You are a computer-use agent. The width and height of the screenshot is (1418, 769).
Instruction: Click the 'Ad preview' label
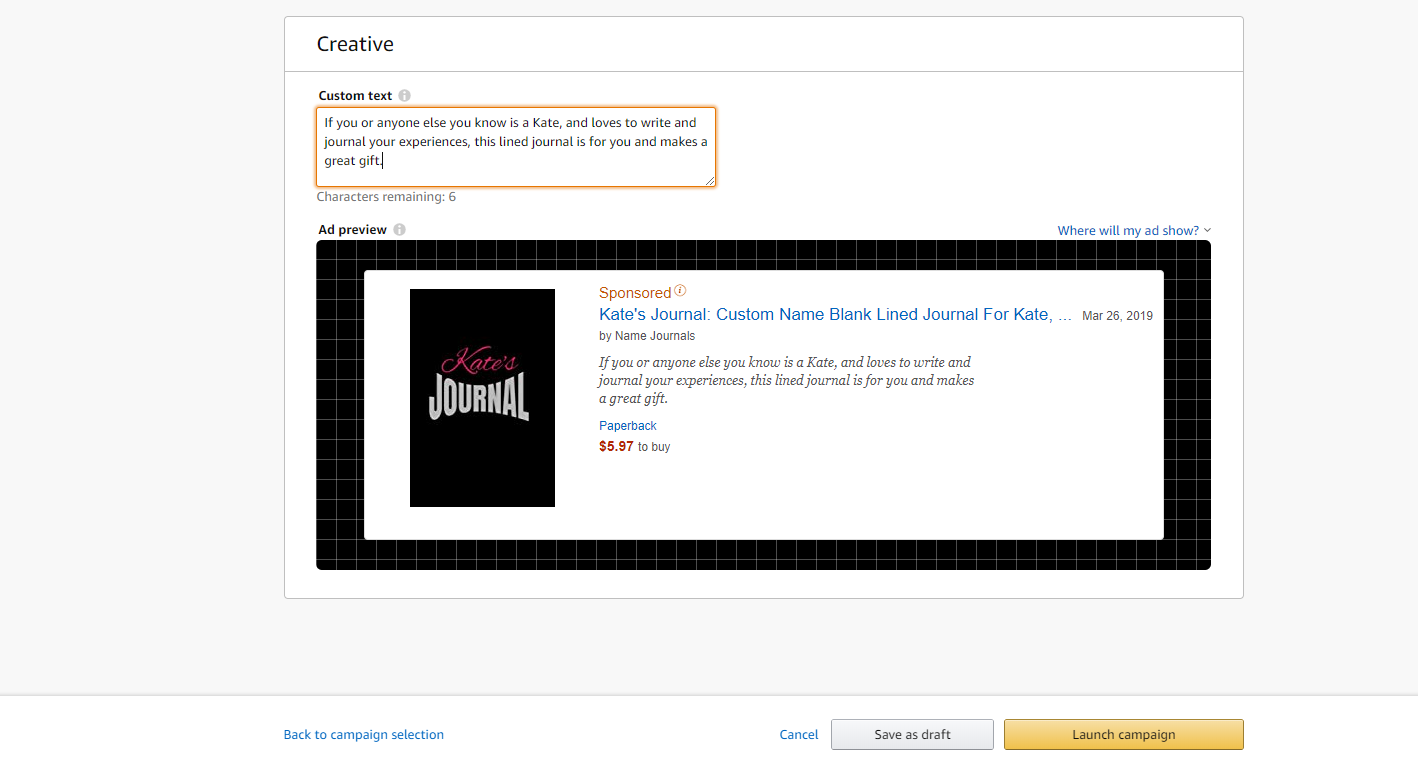pyautogui.click(x=352, y=230)
